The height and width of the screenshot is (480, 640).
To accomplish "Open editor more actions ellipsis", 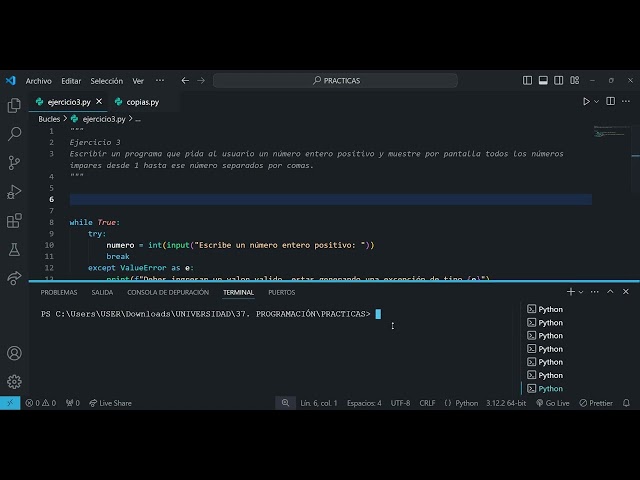I will 626,101.
